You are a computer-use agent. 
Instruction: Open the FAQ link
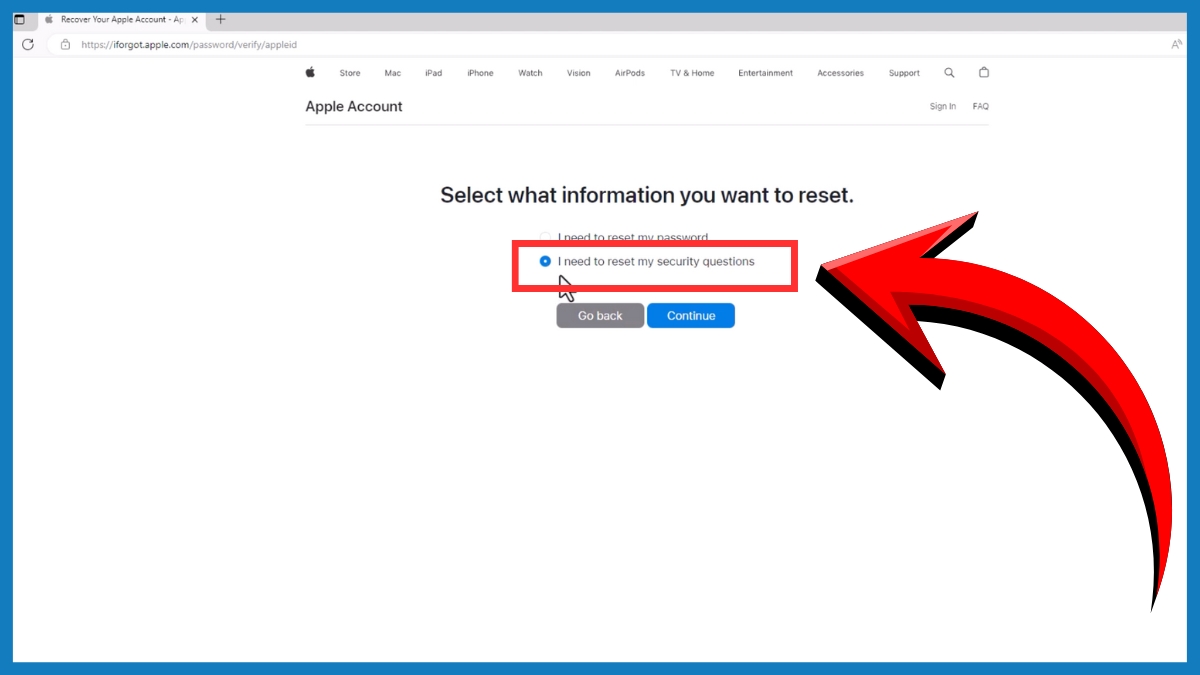[980, 106]
